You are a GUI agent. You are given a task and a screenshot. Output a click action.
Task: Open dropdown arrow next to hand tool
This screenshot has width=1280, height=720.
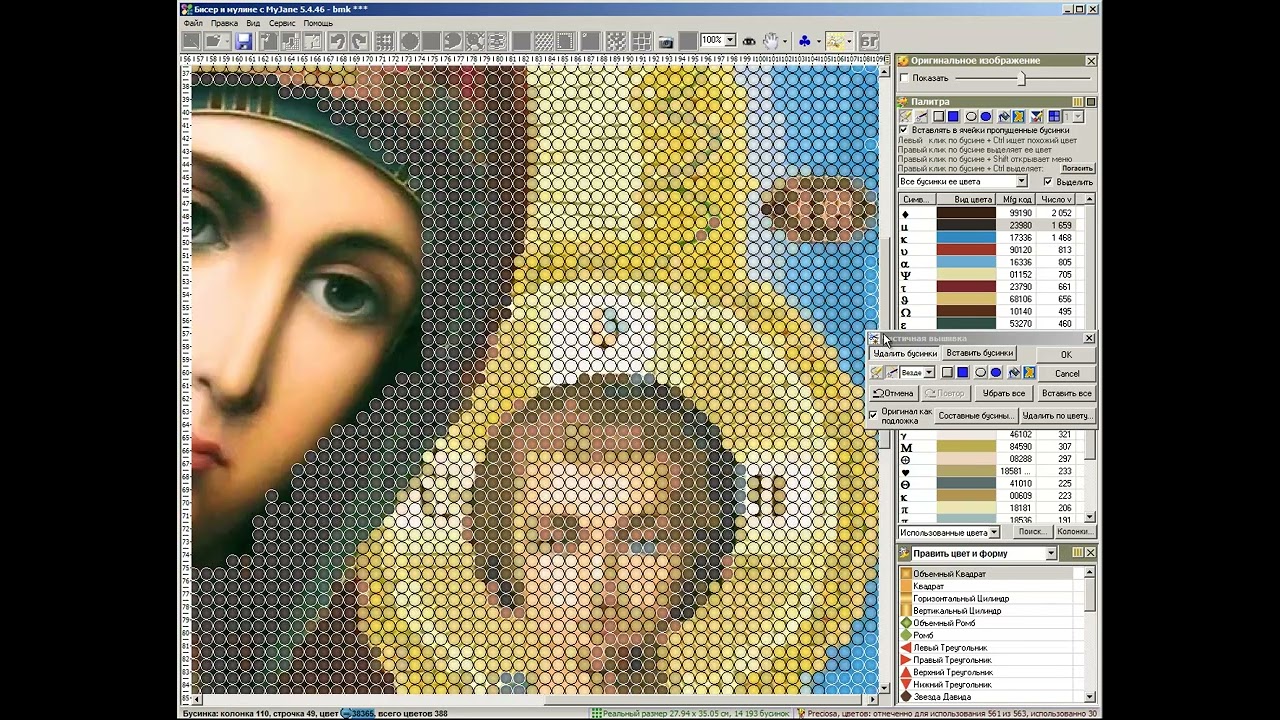pyautogui.click(x=785, y=41)
